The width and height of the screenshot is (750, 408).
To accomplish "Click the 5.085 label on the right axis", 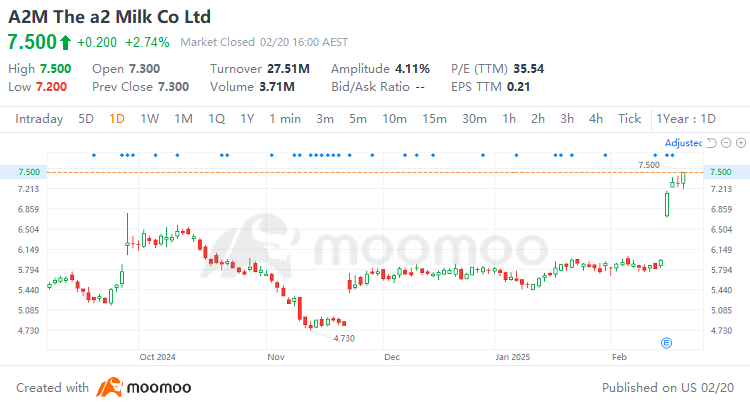I will click(721, 310).
